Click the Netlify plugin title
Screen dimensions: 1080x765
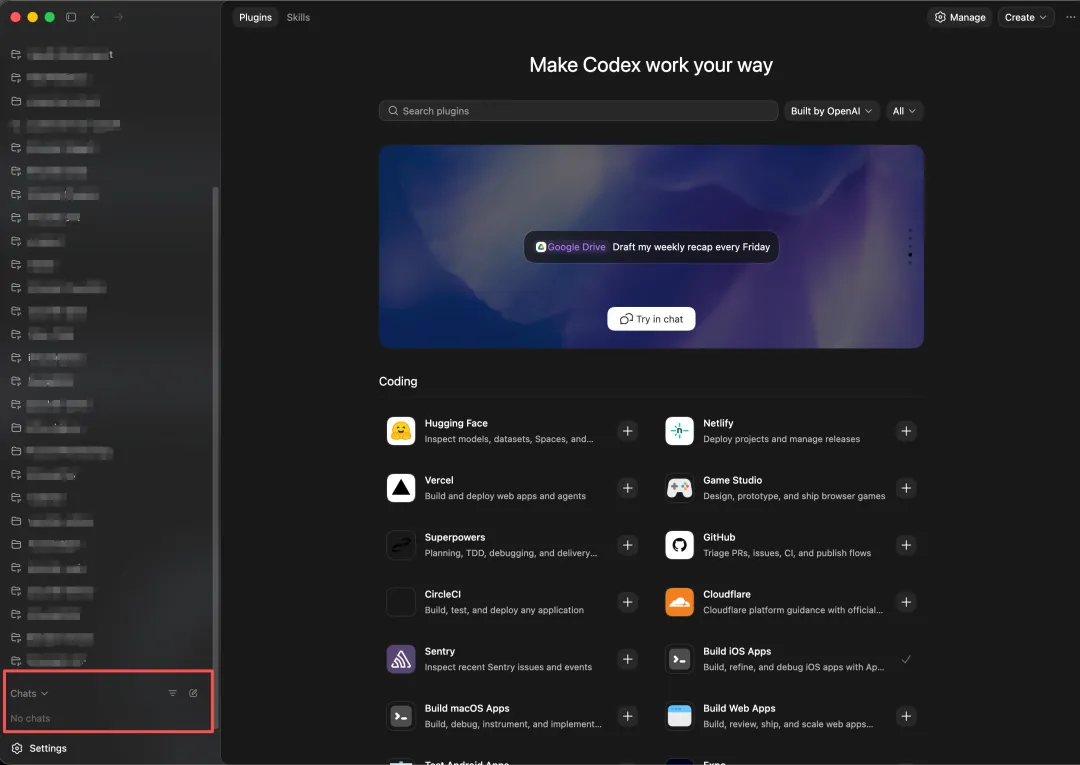pos(718,423)
